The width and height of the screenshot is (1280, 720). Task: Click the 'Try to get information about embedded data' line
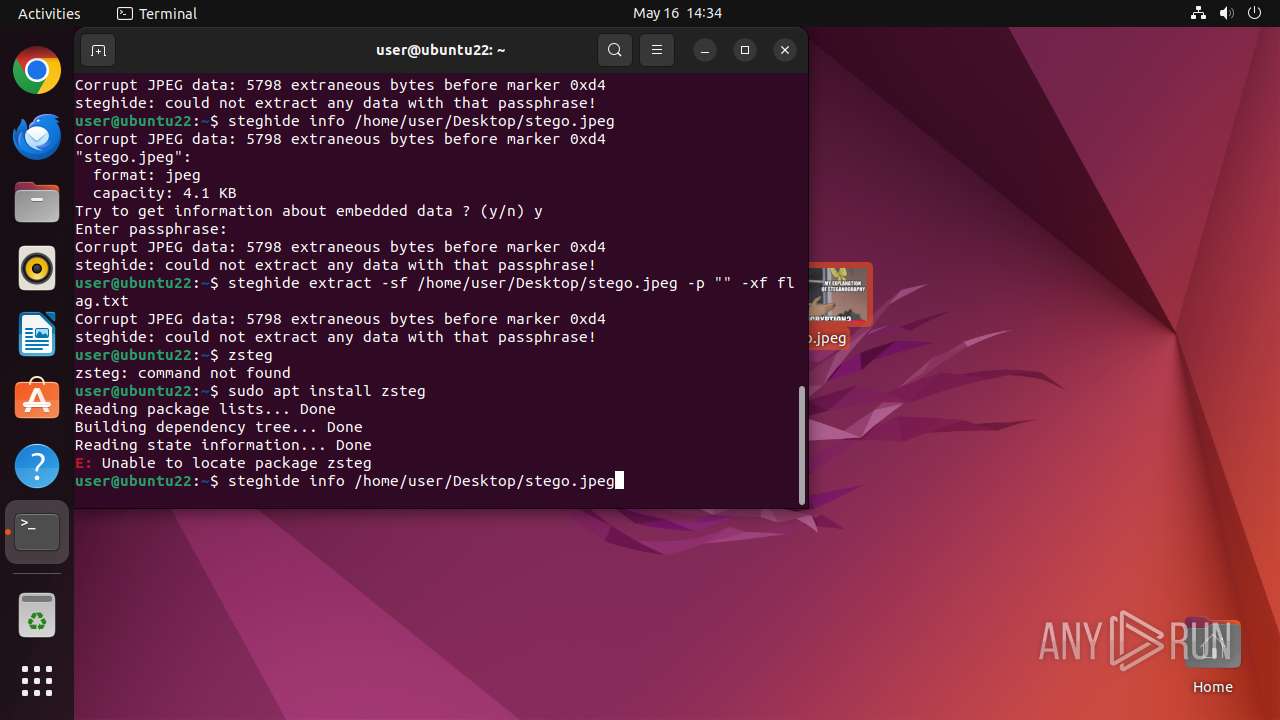coord(309,211)
